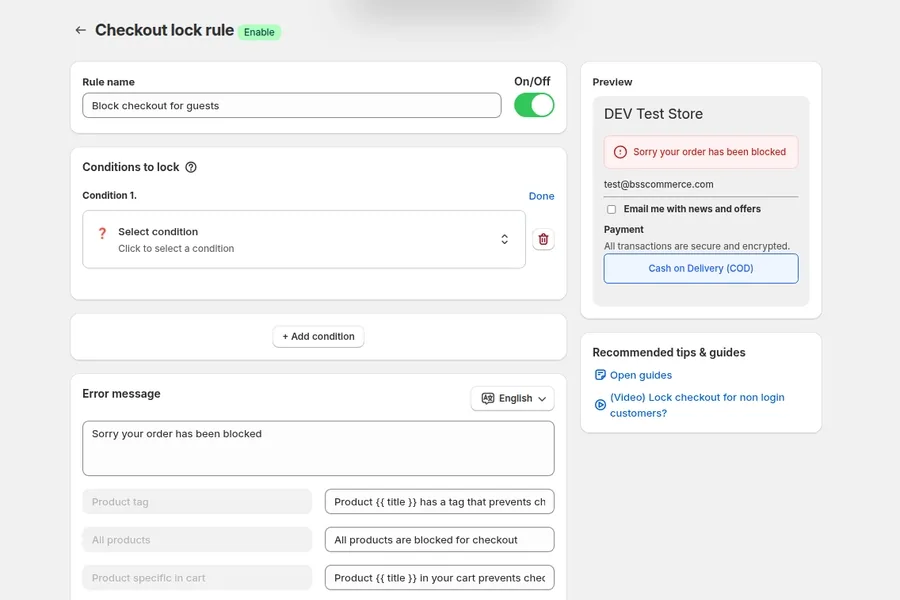Click the test@bsscommerce.com email in preview

click(658, 184)
